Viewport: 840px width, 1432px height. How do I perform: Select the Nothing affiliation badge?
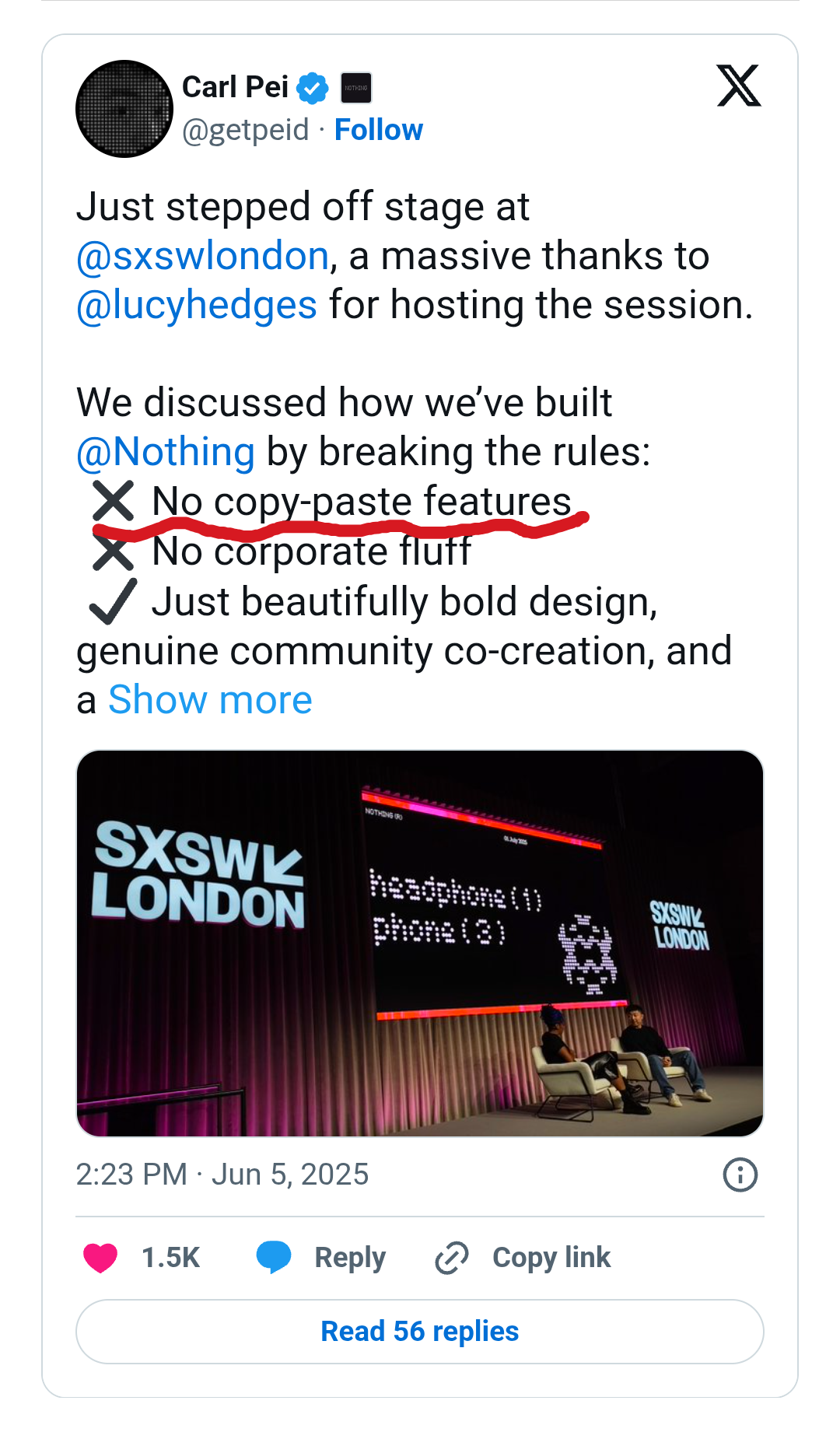click(x=355, y=87)
